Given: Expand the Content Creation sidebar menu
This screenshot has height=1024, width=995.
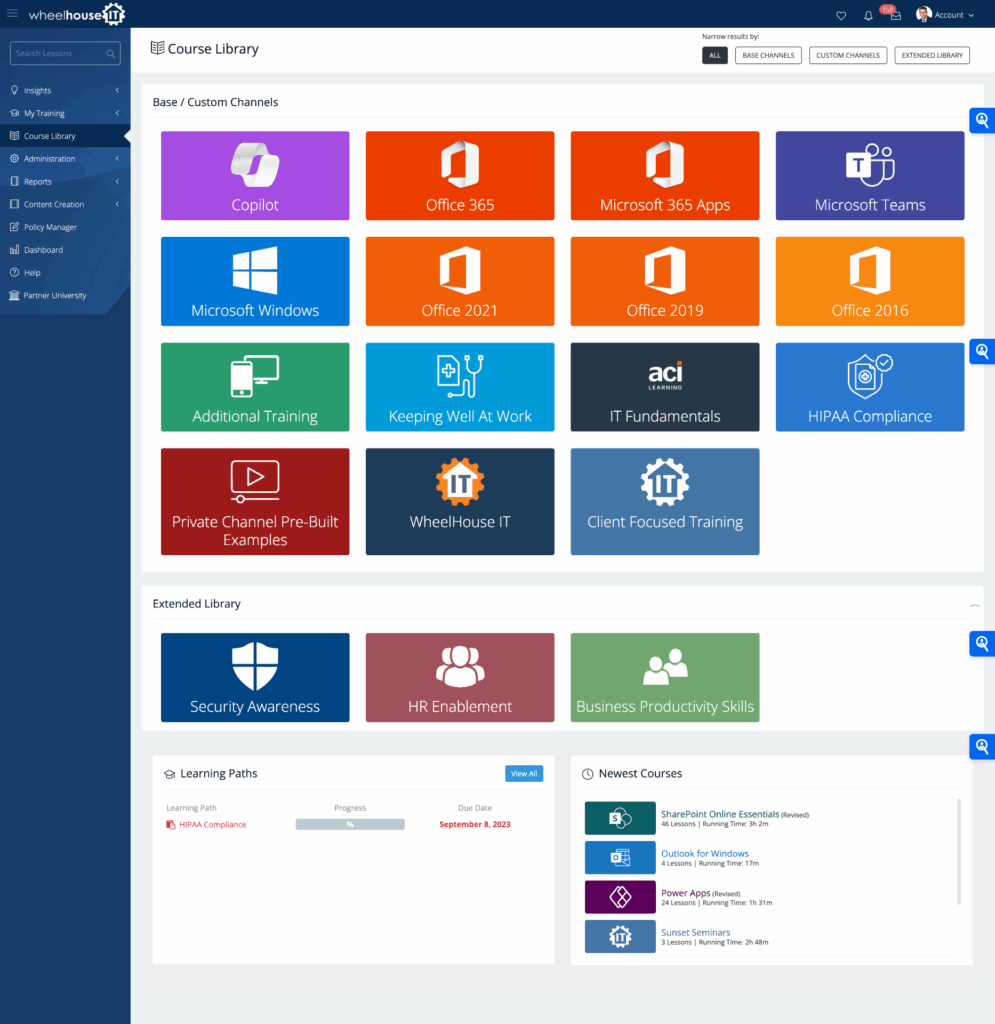Looking at the screenshot, I should click(65, 204).
